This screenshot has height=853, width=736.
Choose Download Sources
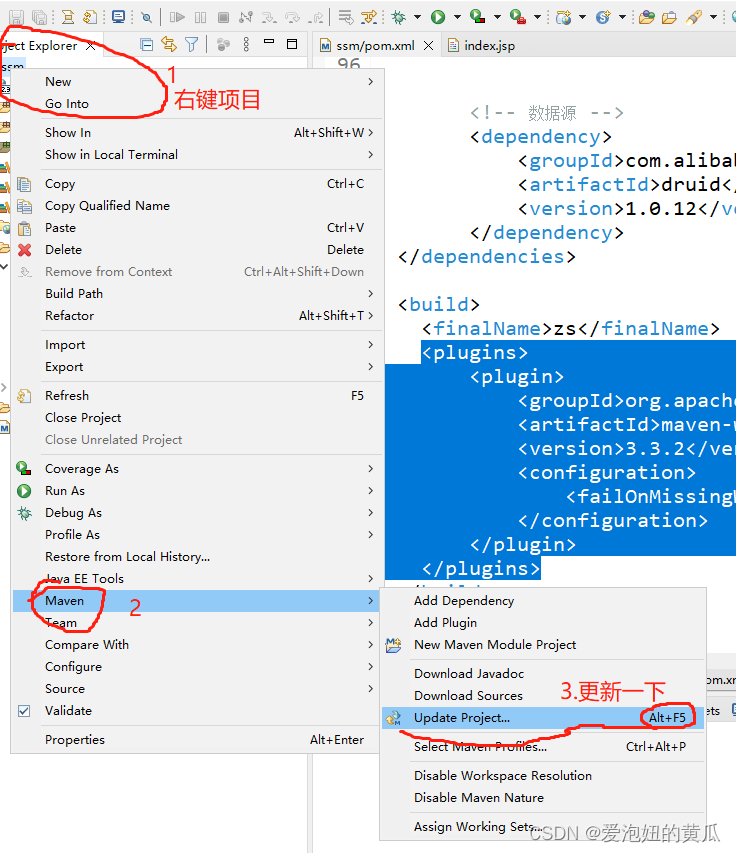[543, 696]
